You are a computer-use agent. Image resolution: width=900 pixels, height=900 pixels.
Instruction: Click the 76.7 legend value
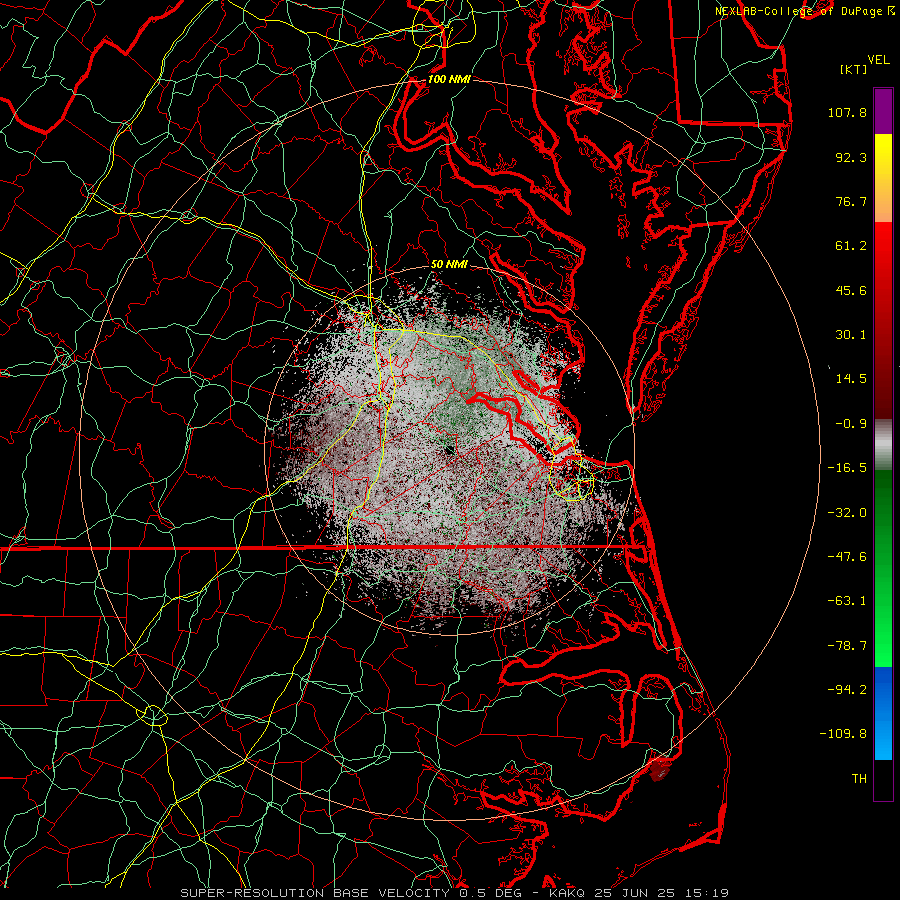851,201
